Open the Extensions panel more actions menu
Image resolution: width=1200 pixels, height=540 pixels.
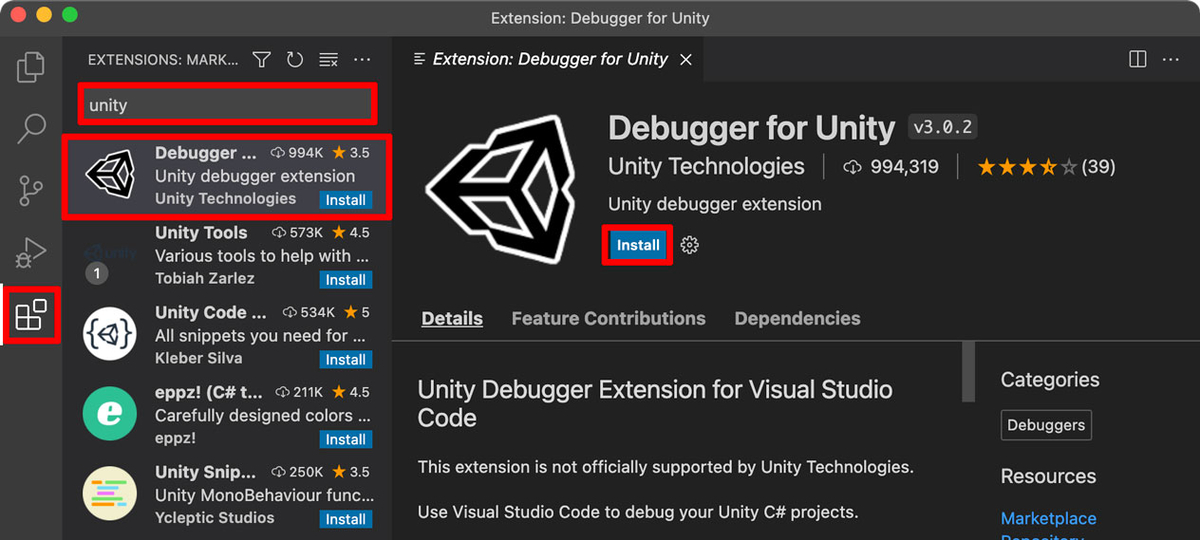click(x=362, y=60)
